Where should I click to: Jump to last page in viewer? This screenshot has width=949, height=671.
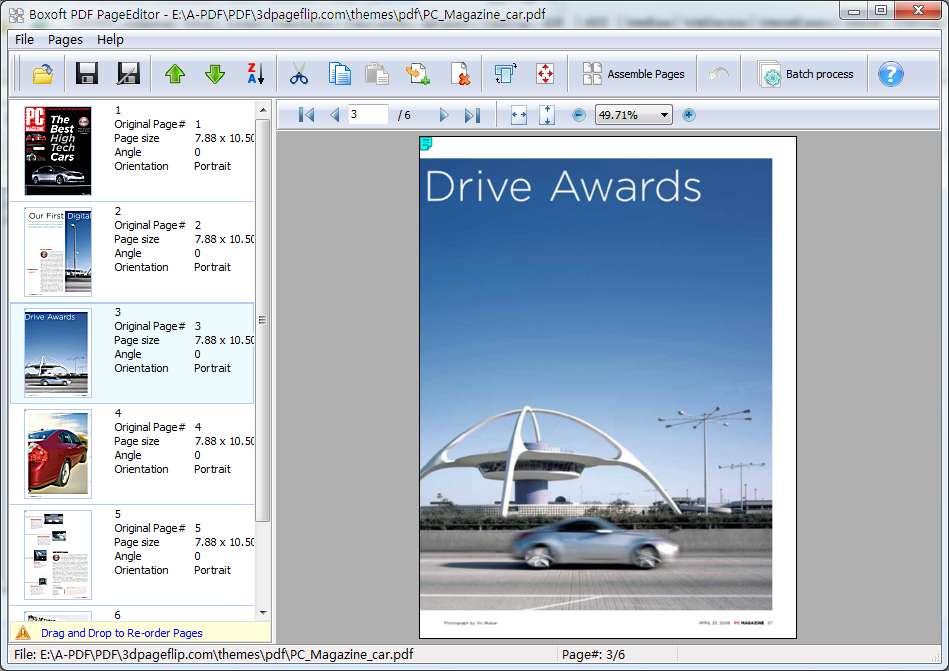[472, 115]
